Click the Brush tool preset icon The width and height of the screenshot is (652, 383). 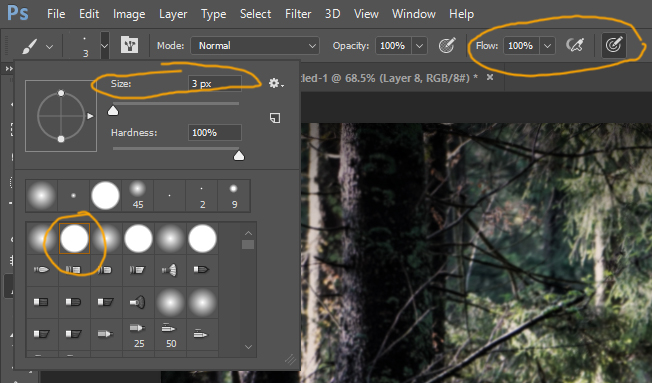coord(30,46)
